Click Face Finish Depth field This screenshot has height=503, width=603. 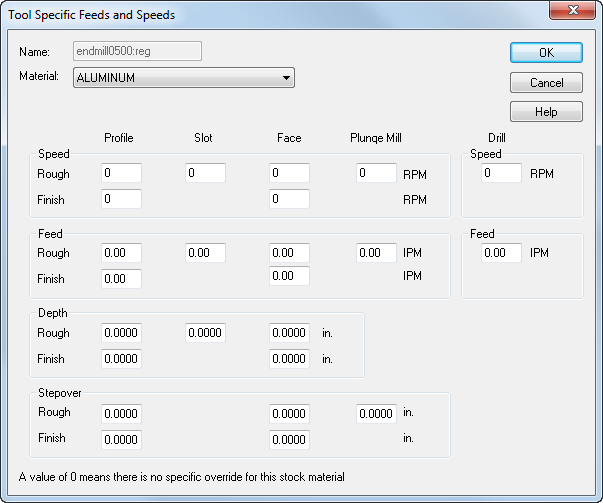(x=289, y=359)
